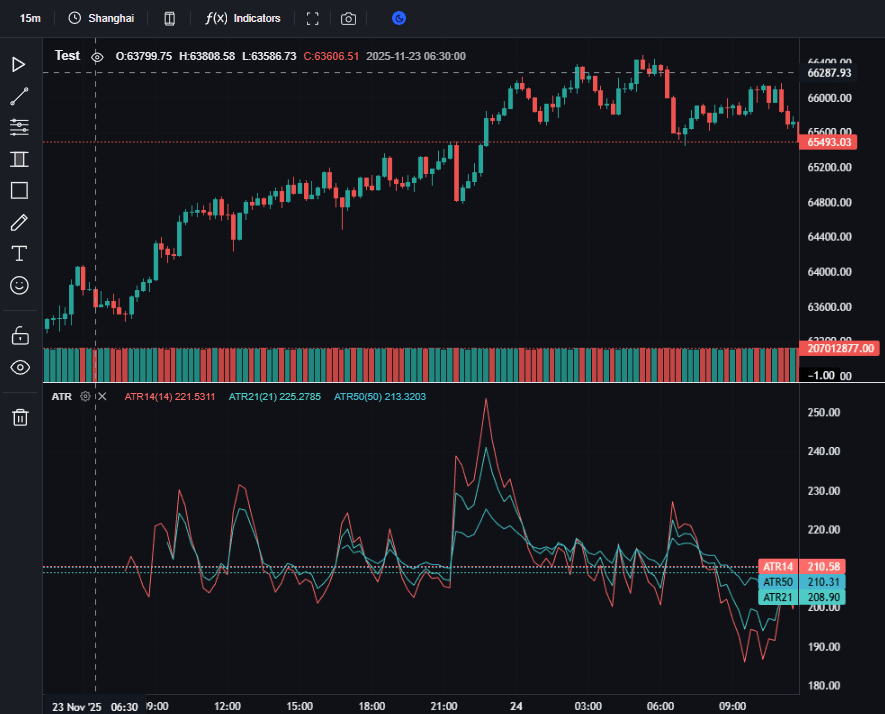Toggle the drawing lock padlock
This screenshot has width=885, height=714.
(19, 335)
